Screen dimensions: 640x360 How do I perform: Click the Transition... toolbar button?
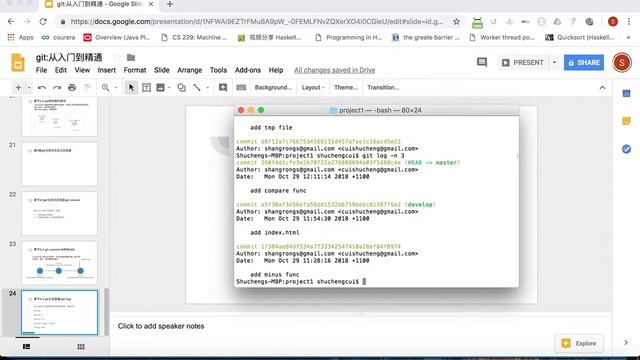click(x=383, y=87)
